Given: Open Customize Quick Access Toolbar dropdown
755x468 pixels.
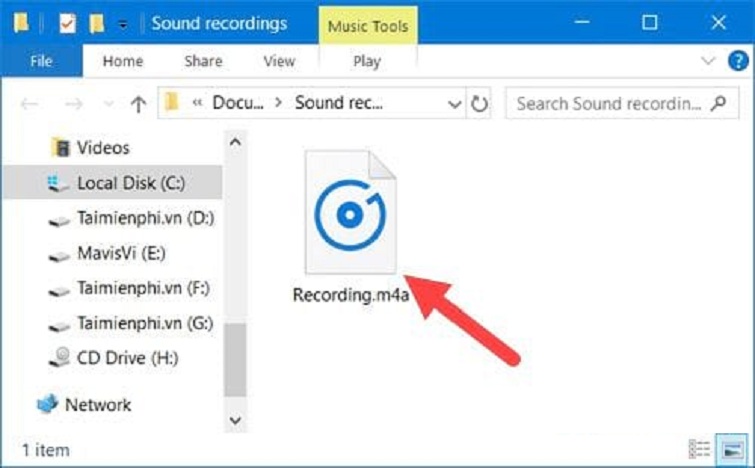Looking at the screenshot, I should coord(123,23).
